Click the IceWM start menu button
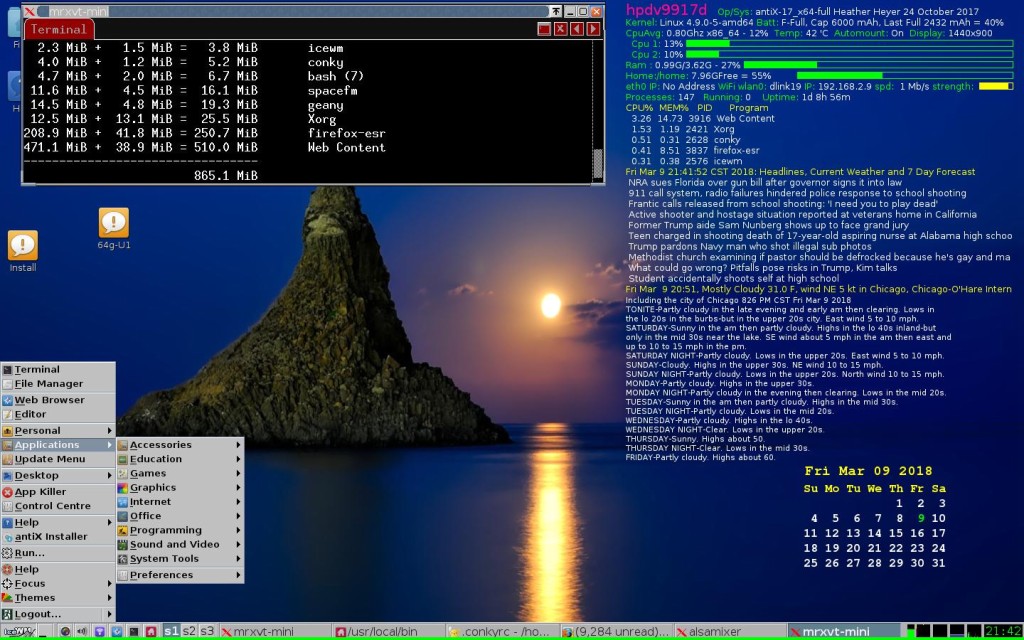Screen dimensions: 1024x640 (18, 632)
